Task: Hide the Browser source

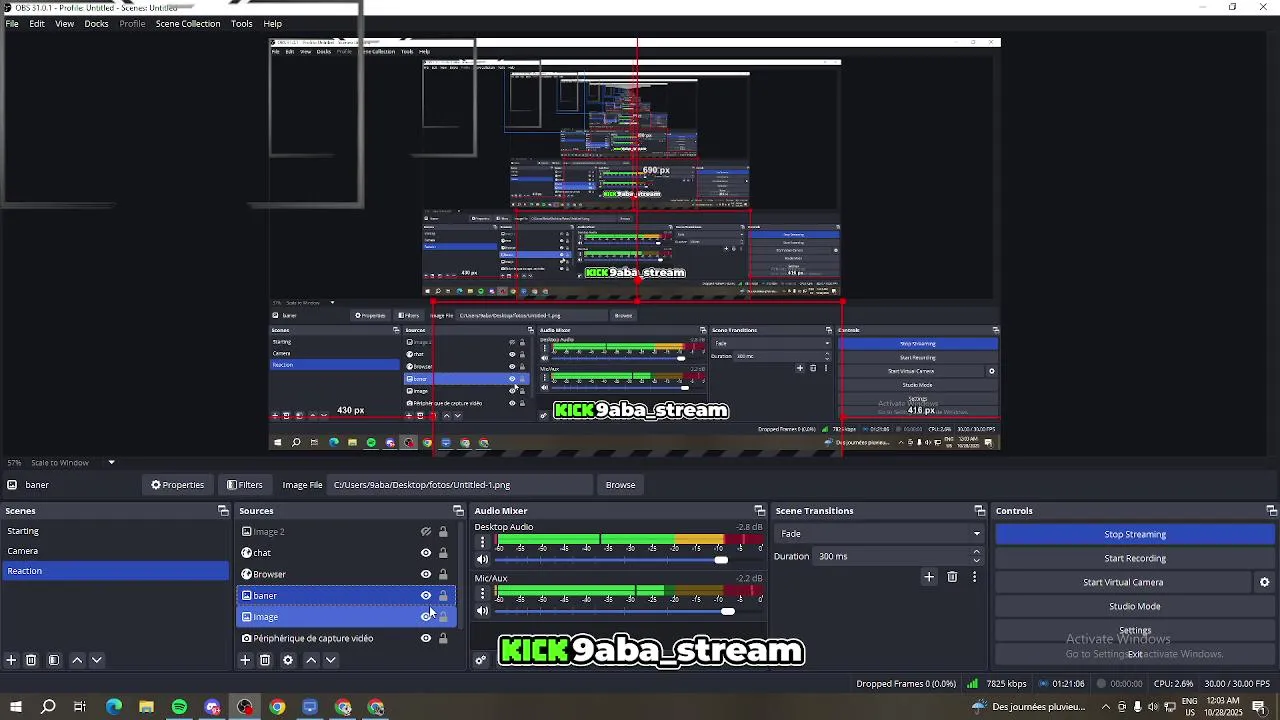Action: [426, 574]
